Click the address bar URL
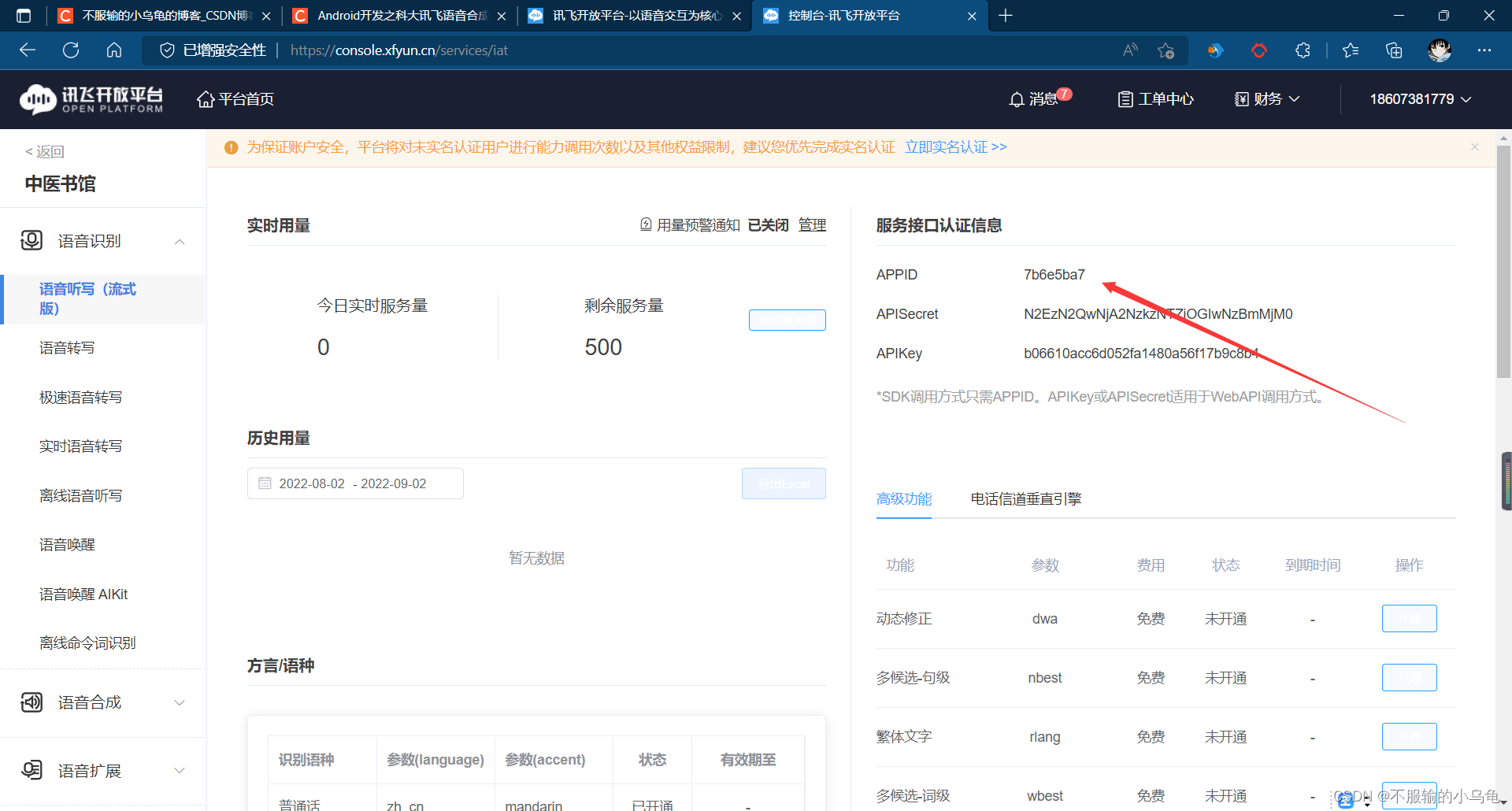 [x=398, y=50]
